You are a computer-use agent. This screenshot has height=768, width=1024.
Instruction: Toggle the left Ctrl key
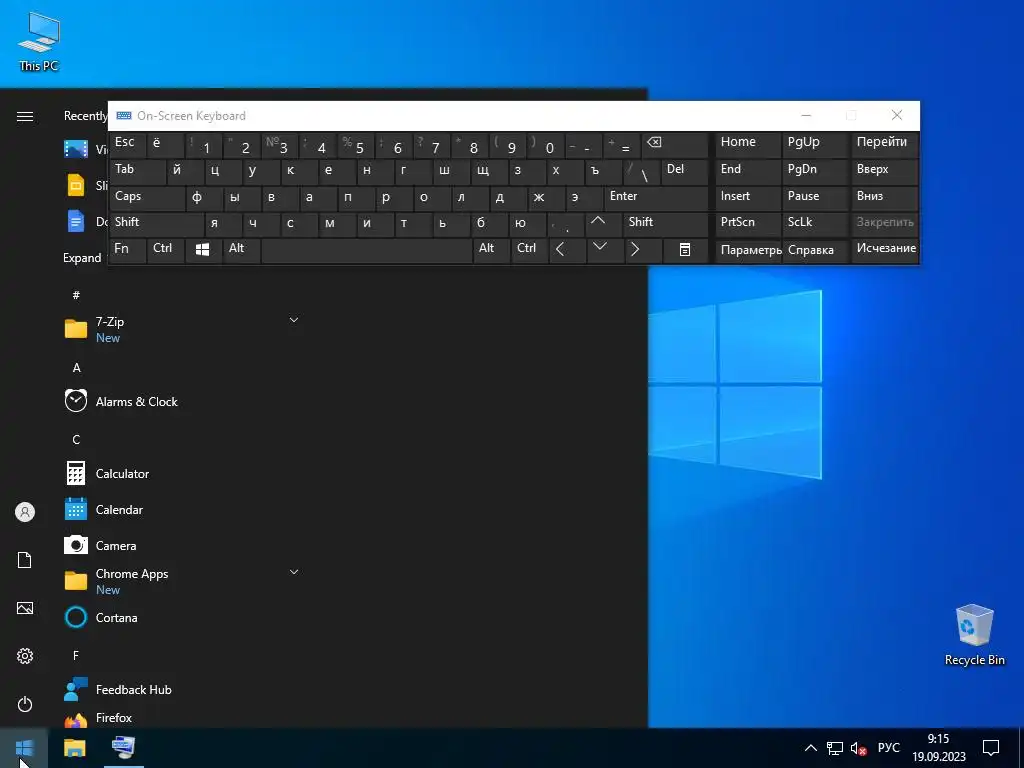pyautogui.click(x=166, y=250)
